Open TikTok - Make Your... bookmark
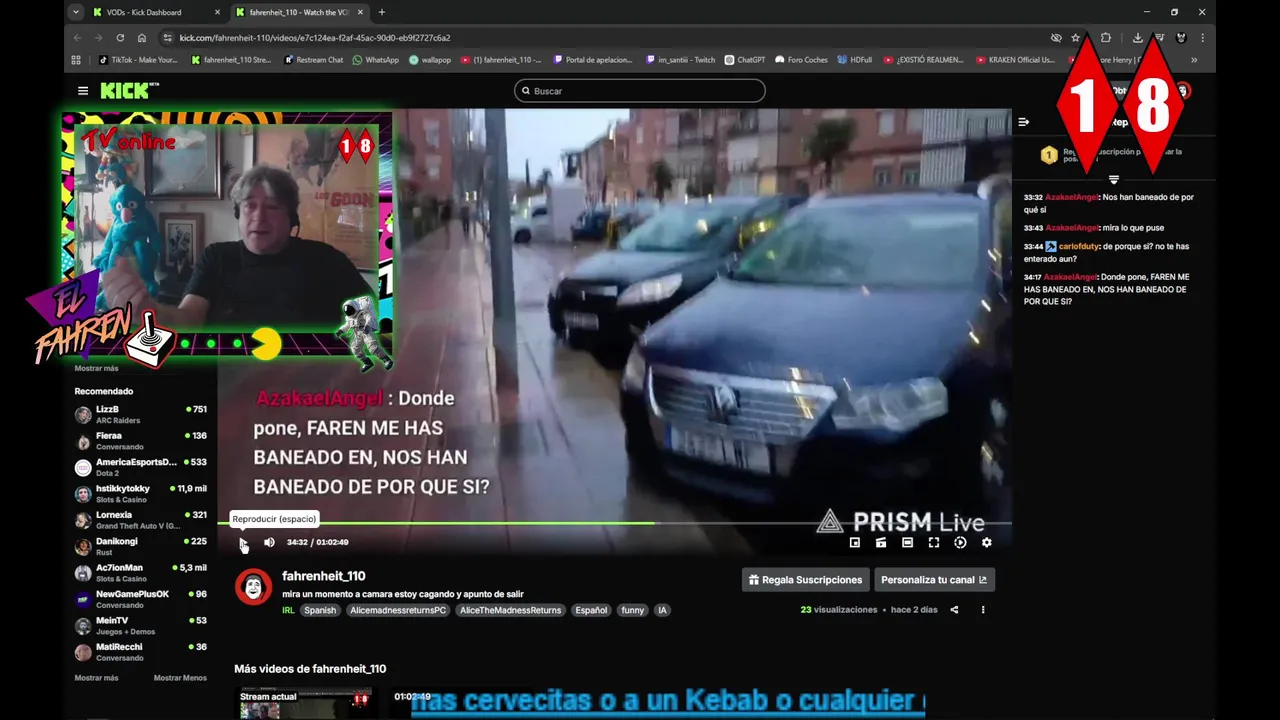Screen dimensions: 1280x720 click(138, 60)
